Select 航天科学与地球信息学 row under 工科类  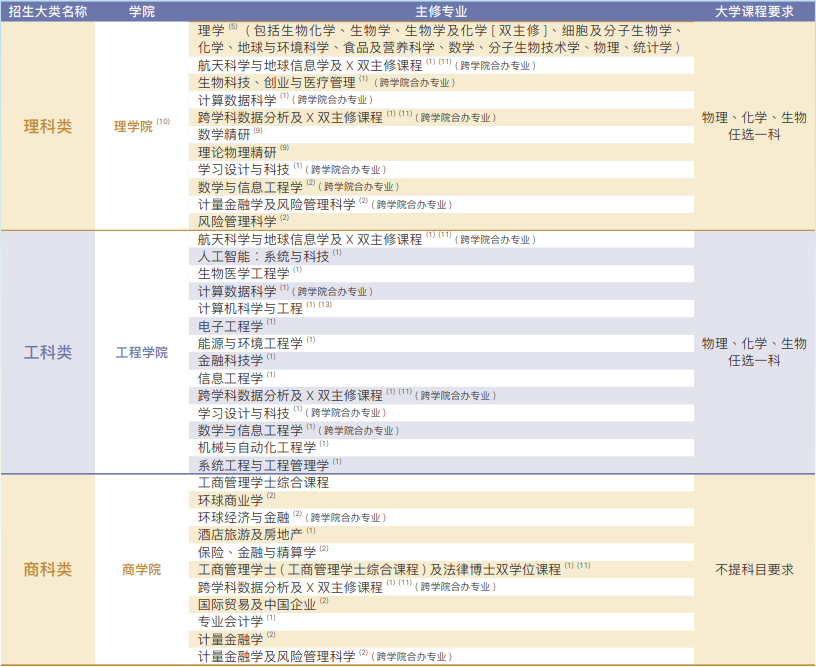[441, 239]
